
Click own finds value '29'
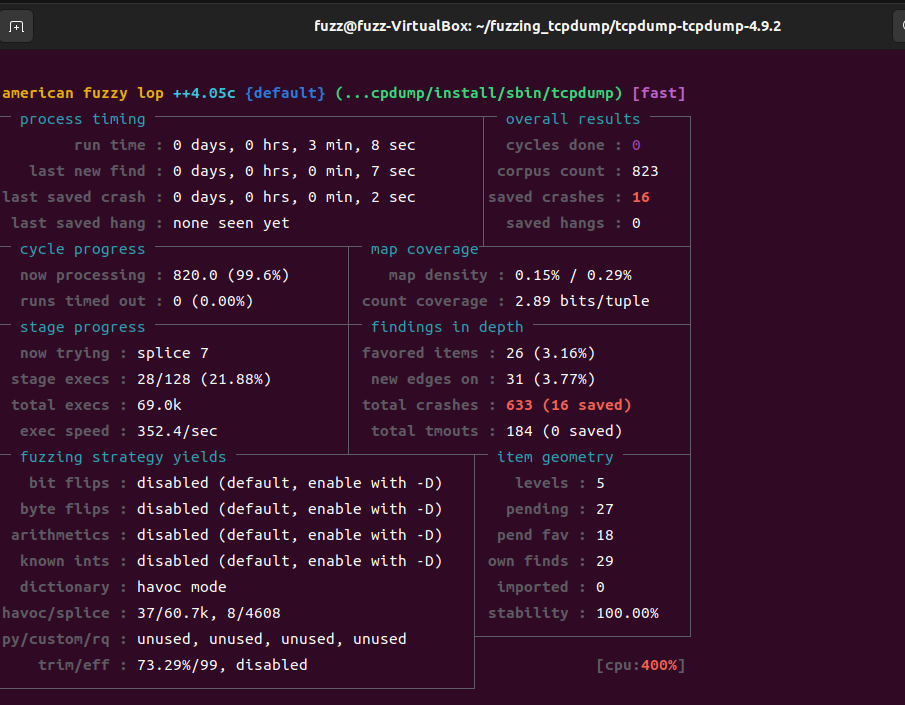(605, 561)
